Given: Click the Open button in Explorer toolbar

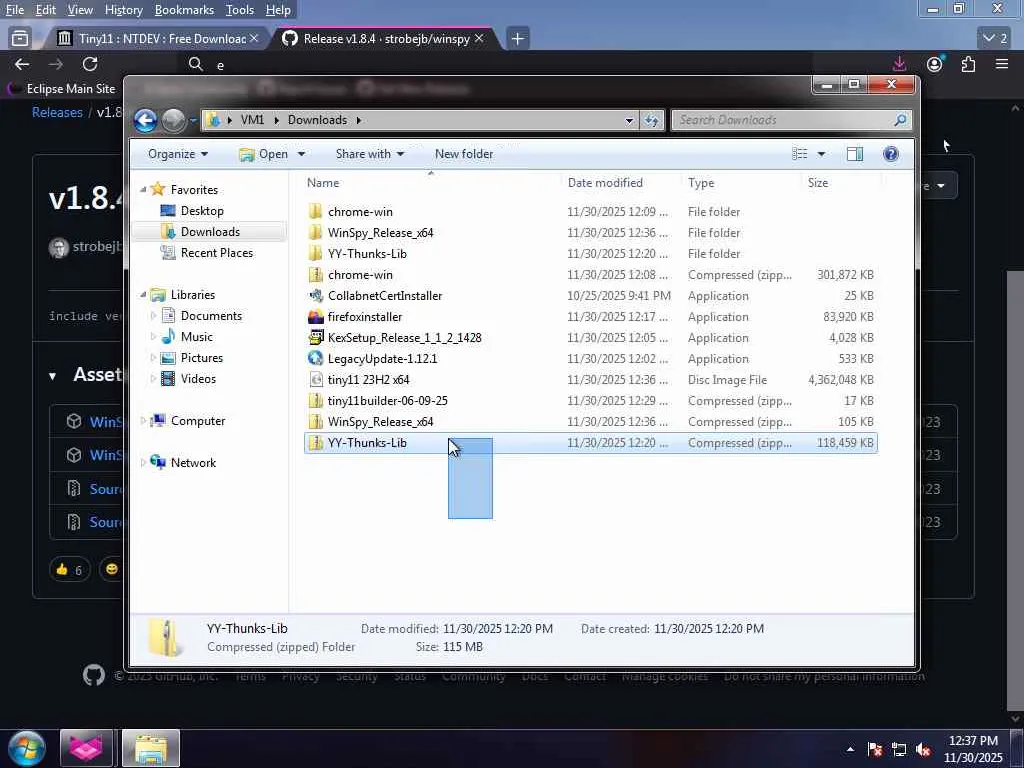Looking at the screenshot, I should click(264, 154).
